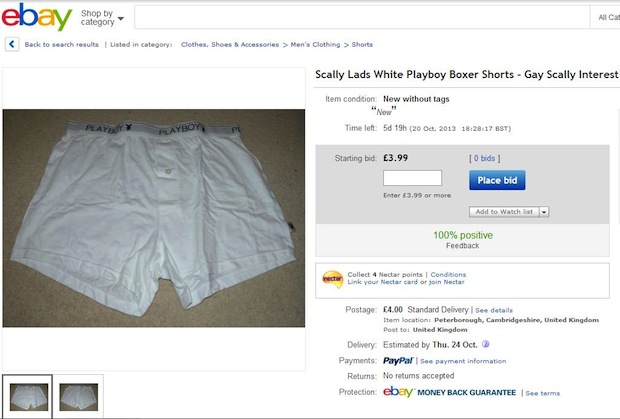Open the All Categories search dropdown
The width and height of the screenshot is (620, 419).
(607, 17)
